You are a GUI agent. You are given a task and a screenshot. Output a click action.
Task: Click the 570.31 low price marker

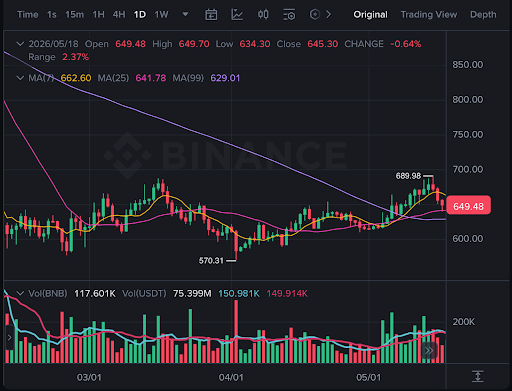(x=211, y=260)
